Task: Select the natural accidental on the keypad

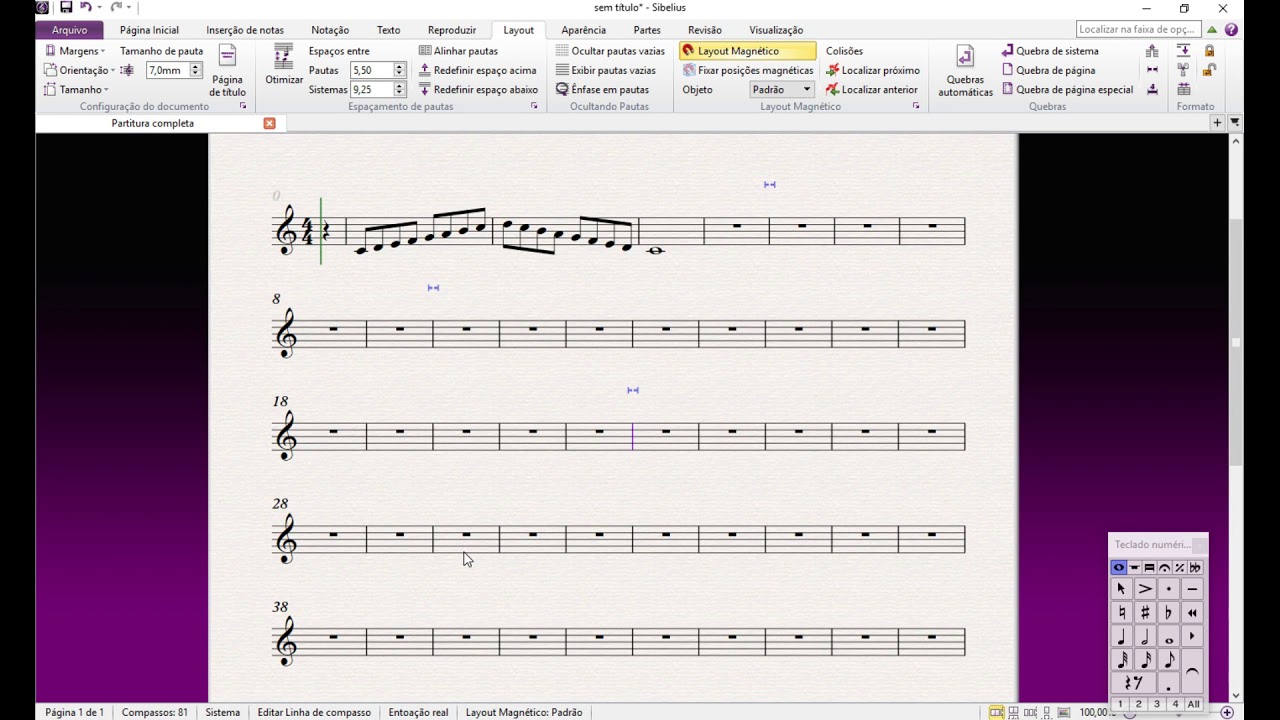Action: [x=1121, y=613]
